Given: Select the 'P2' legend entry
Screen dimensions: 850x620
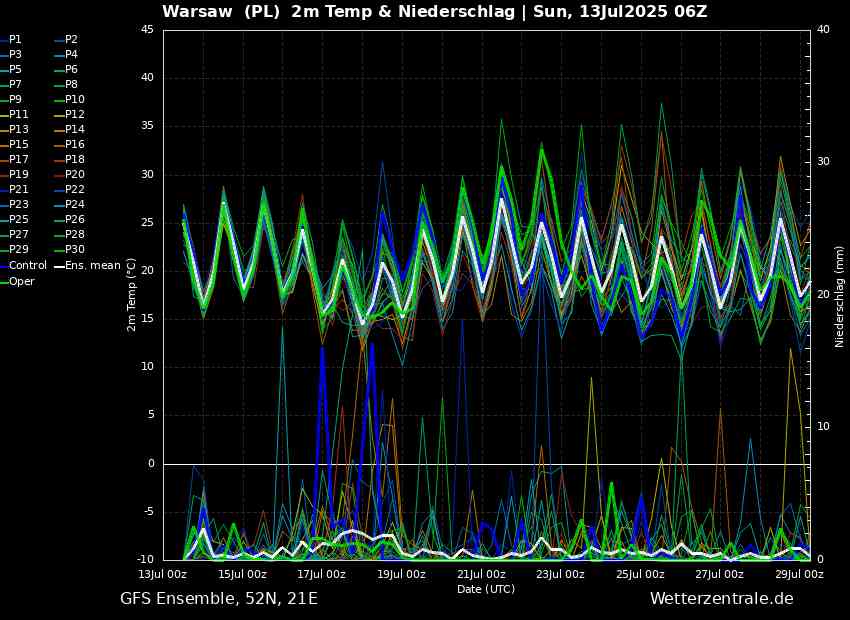Looking at the screenshot, I should [x=71, y=40].
